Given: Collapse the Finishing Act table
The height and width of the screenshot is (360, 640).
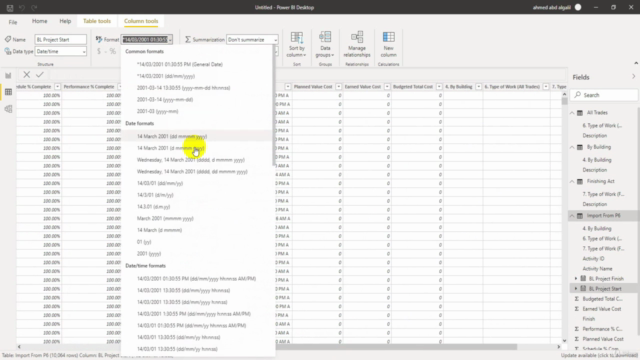Looking at the screenshot, I should (572, 182).
